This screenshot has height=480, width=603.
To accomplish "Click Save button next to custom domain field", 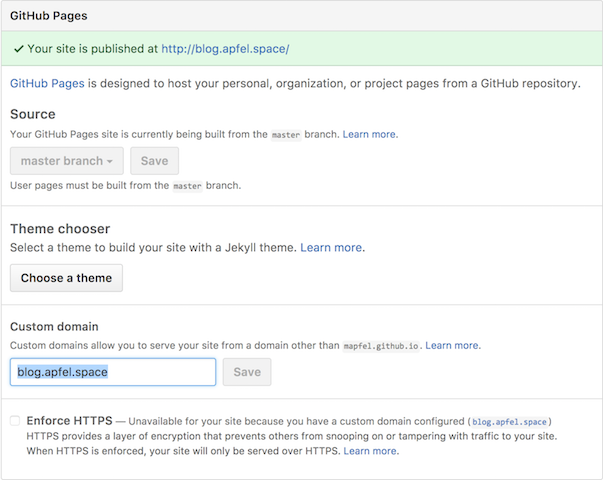I will click(x=247, y=372).
